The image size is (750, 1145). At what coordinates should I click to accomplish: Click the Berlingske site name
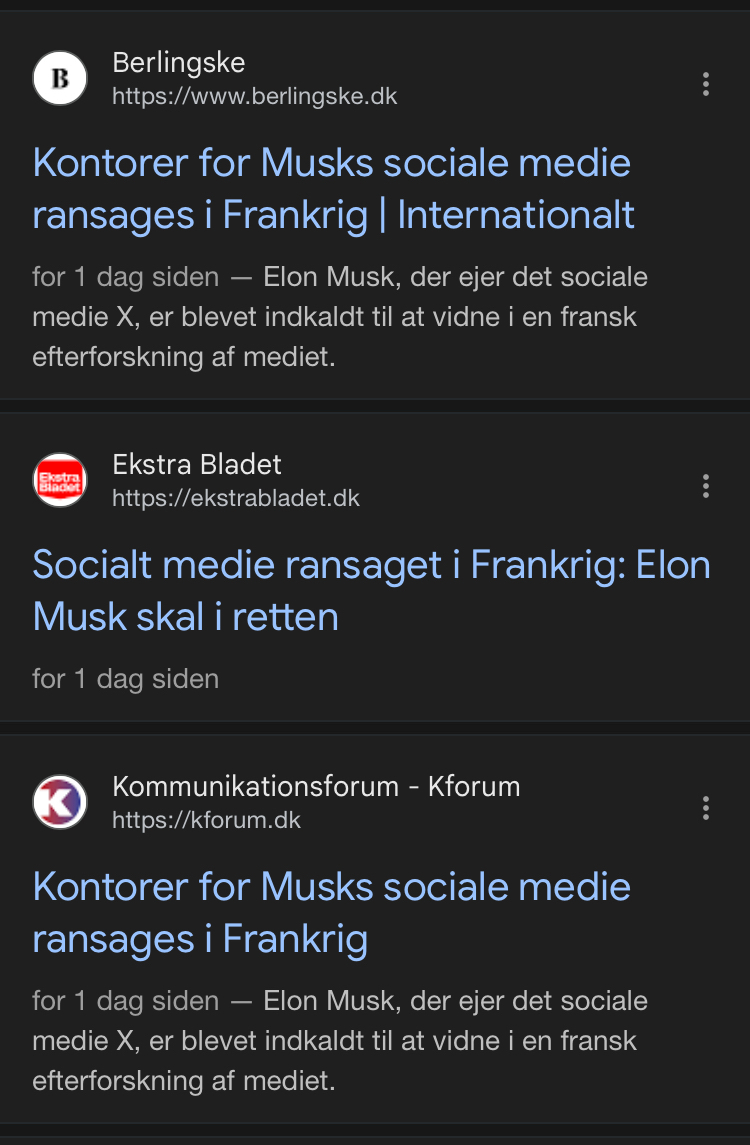178,63
